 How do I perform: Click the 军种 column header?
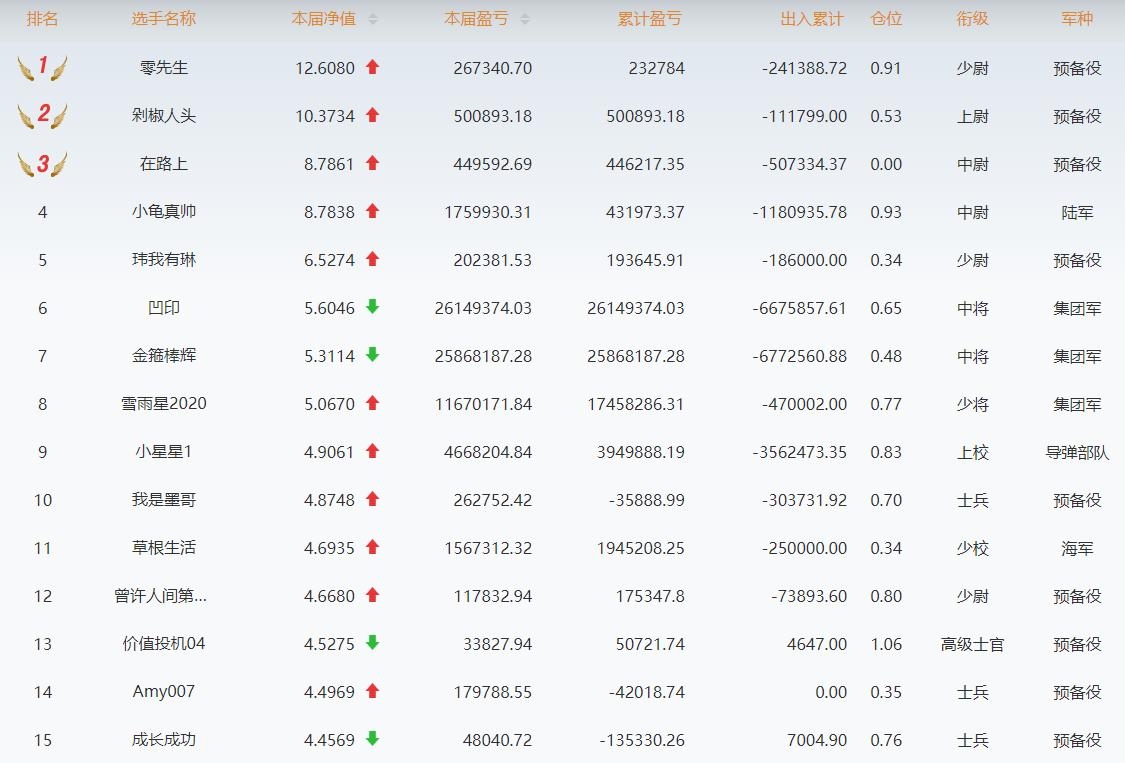coord(1077,19)
